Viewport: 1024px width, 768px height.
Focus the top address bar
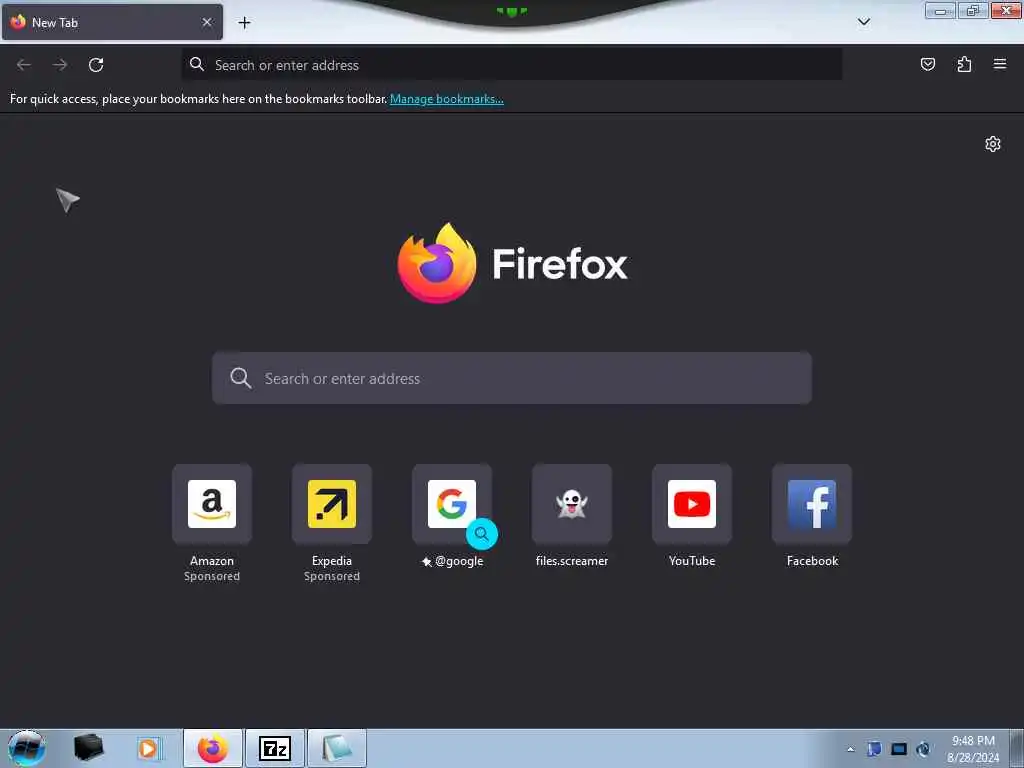511,65
